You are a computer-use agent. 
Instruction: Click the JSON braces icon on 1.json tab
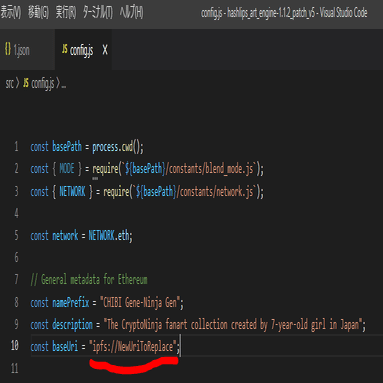pos(8,49)
